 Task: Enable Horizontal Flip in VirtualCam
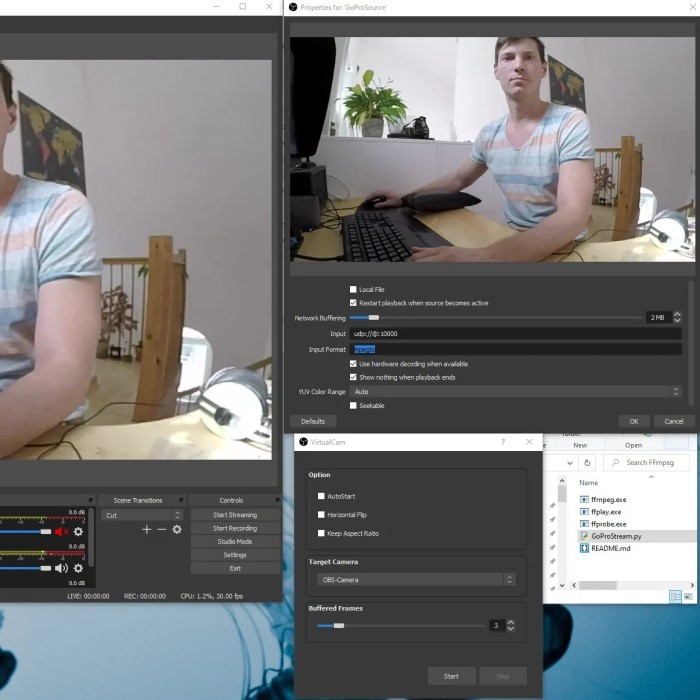coord(321,515)
